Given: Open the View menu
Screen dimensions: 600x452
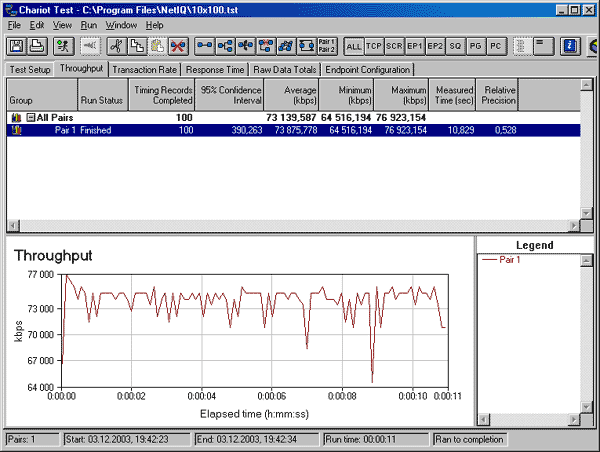Looking at the screenshot, I should click(62, 25).
